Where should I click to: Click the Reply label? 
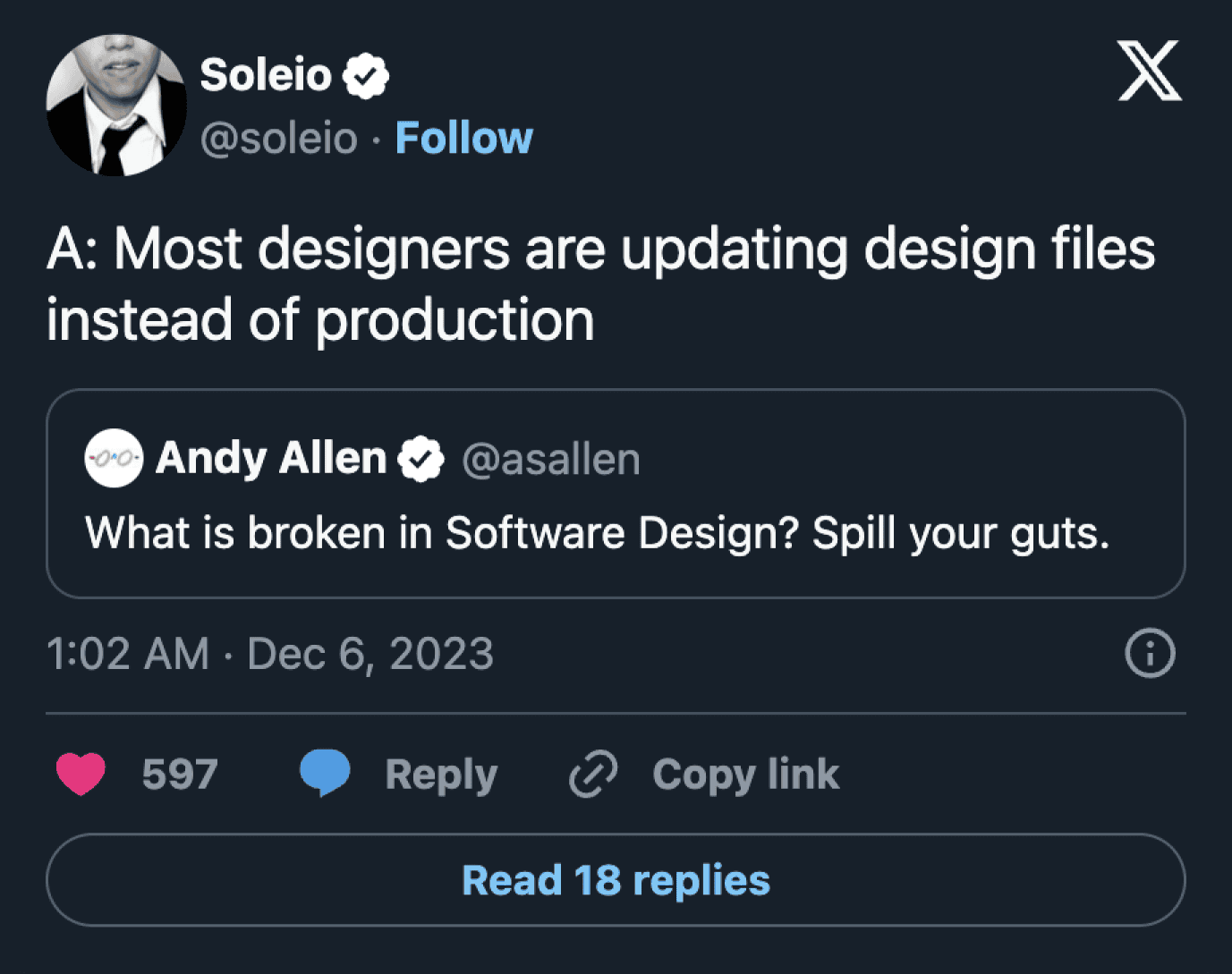tap(441, 775)
